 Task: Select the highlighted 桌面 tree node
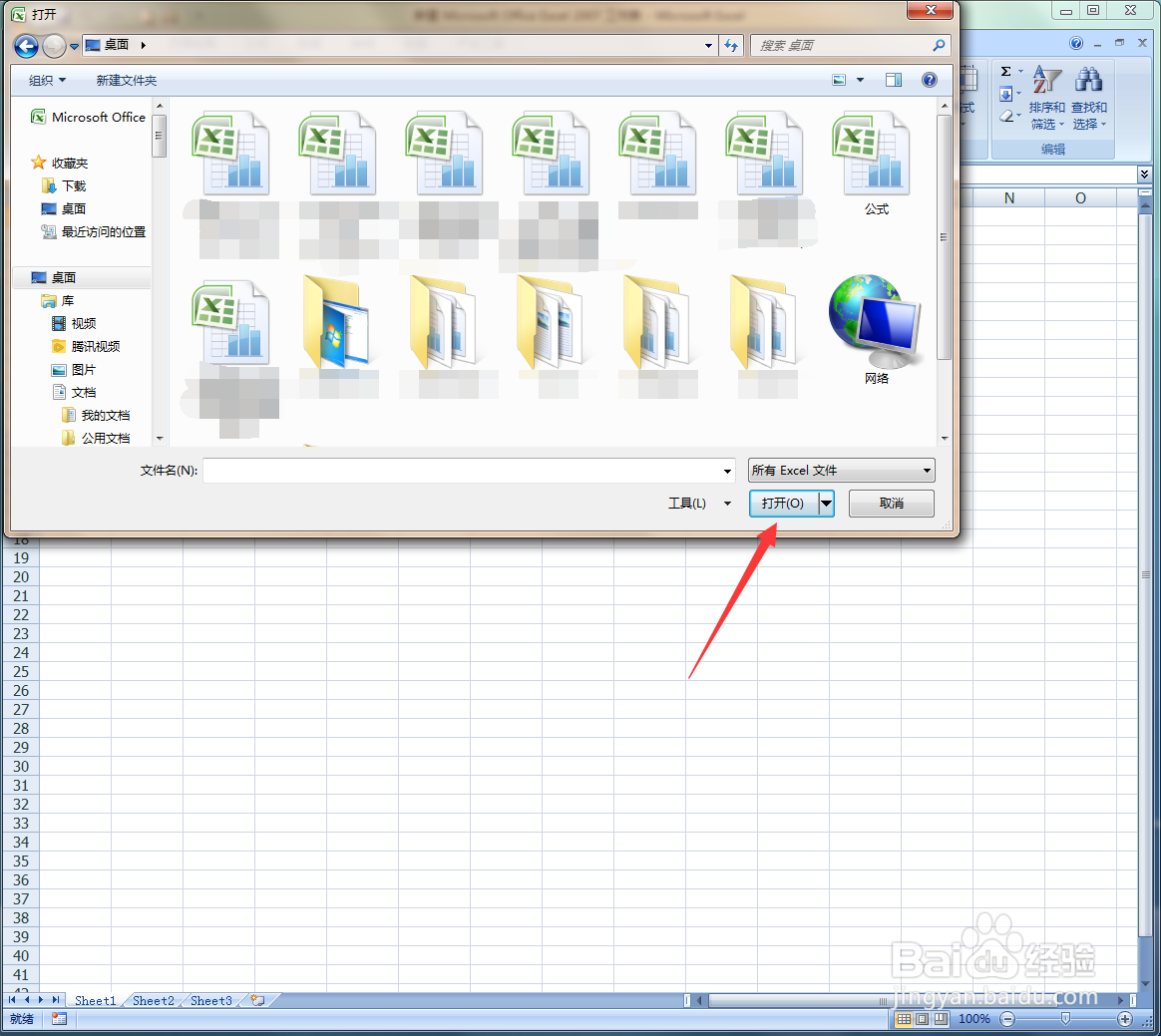point(82,277)
